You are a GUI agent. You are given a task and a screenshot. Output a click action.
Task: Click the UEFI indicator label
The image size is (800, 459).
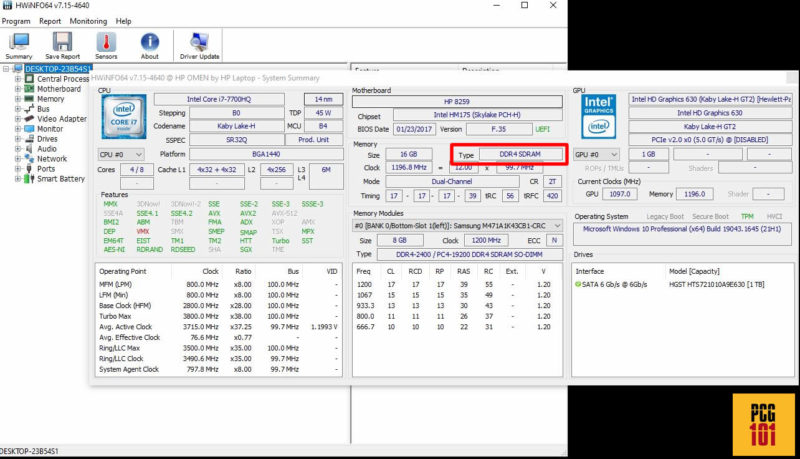[542, 129]
